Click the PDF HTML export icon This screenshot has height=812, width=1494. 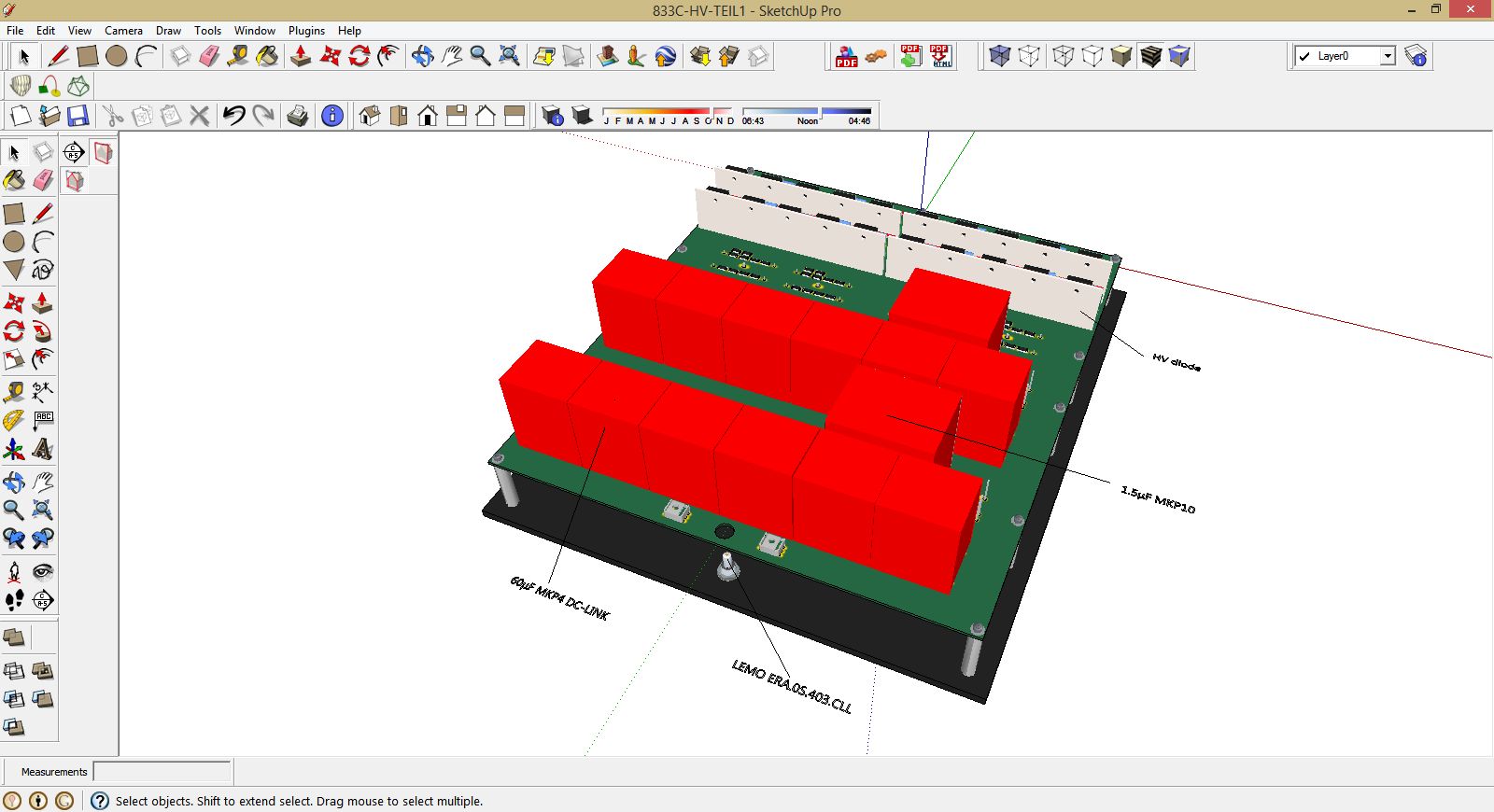tap(940, 56)
